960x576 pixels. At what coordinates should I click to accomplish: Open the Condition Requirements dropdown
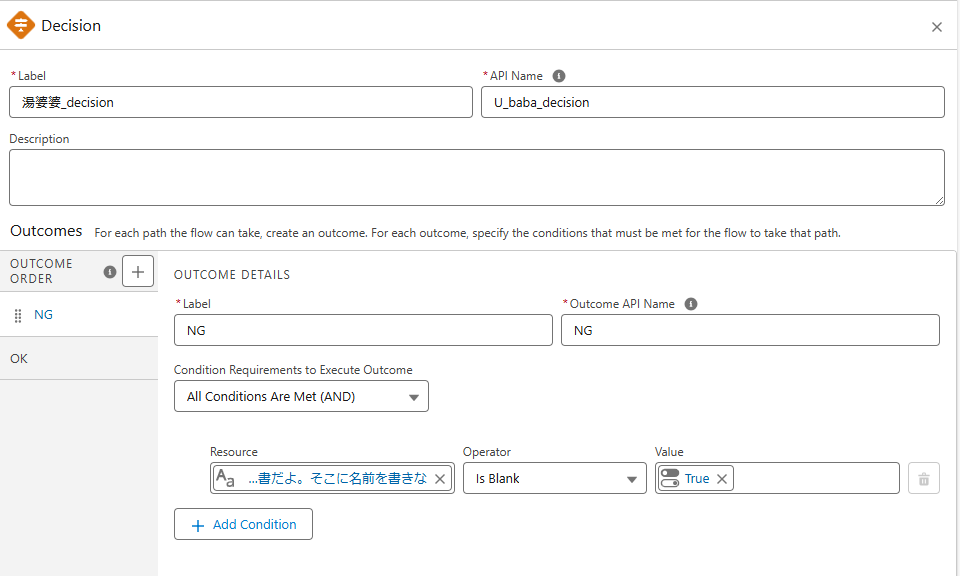pos(301,397)
